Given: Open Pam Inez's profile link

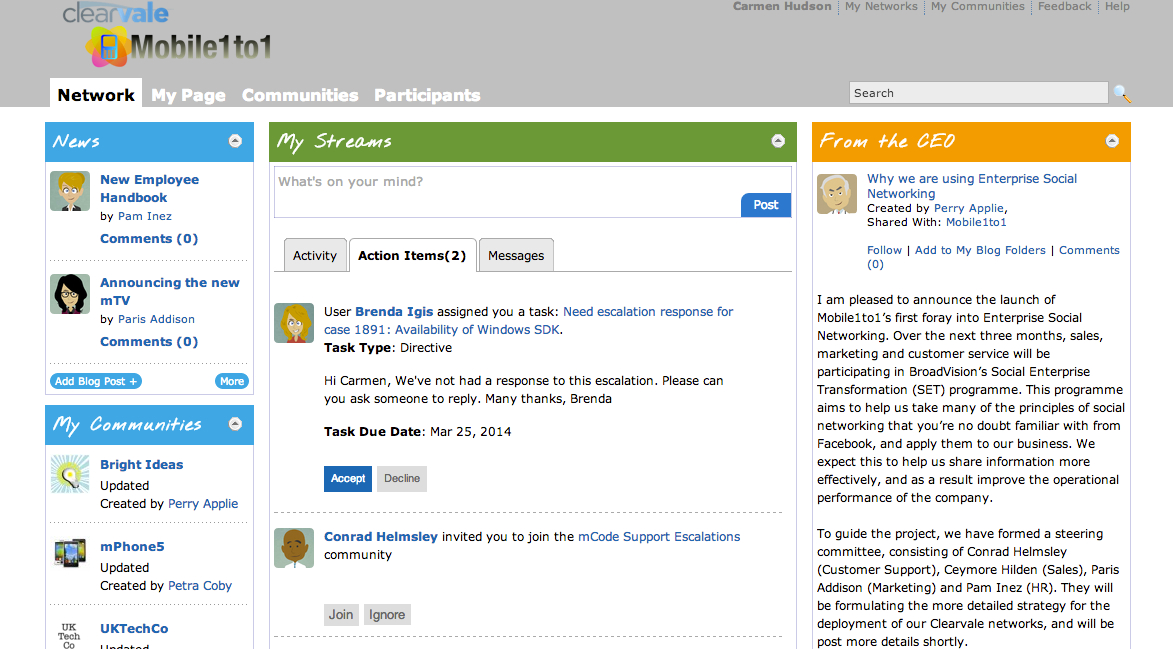Looking at the screenshot, I should coord(144,216).
